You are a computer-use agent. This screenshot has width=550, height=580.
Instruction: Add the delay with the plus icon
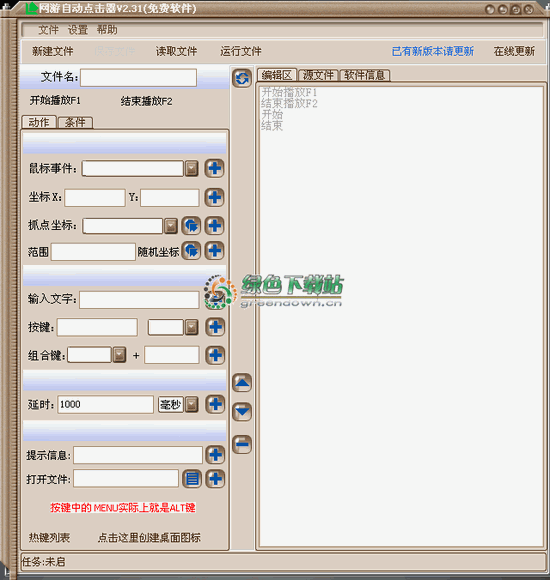[215, 404]
